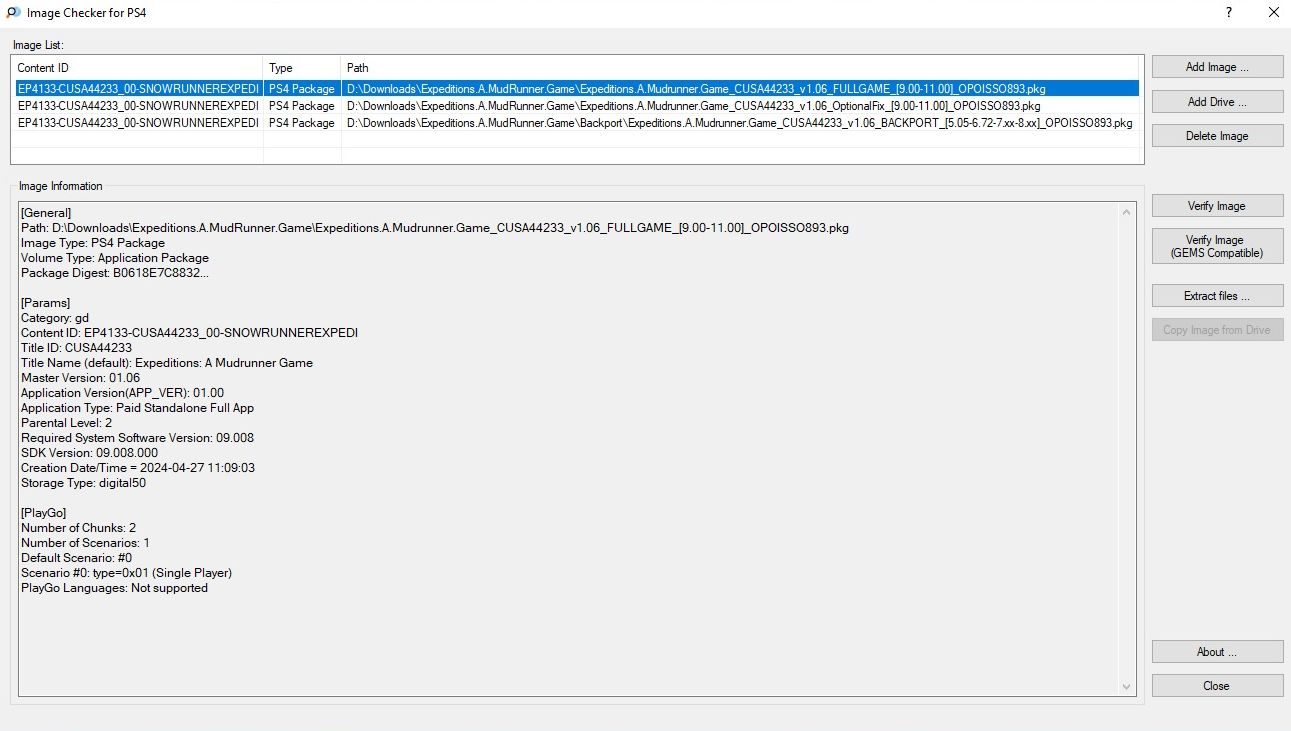
Task: Open the Extract files dialog
Action: point(1217,296)
